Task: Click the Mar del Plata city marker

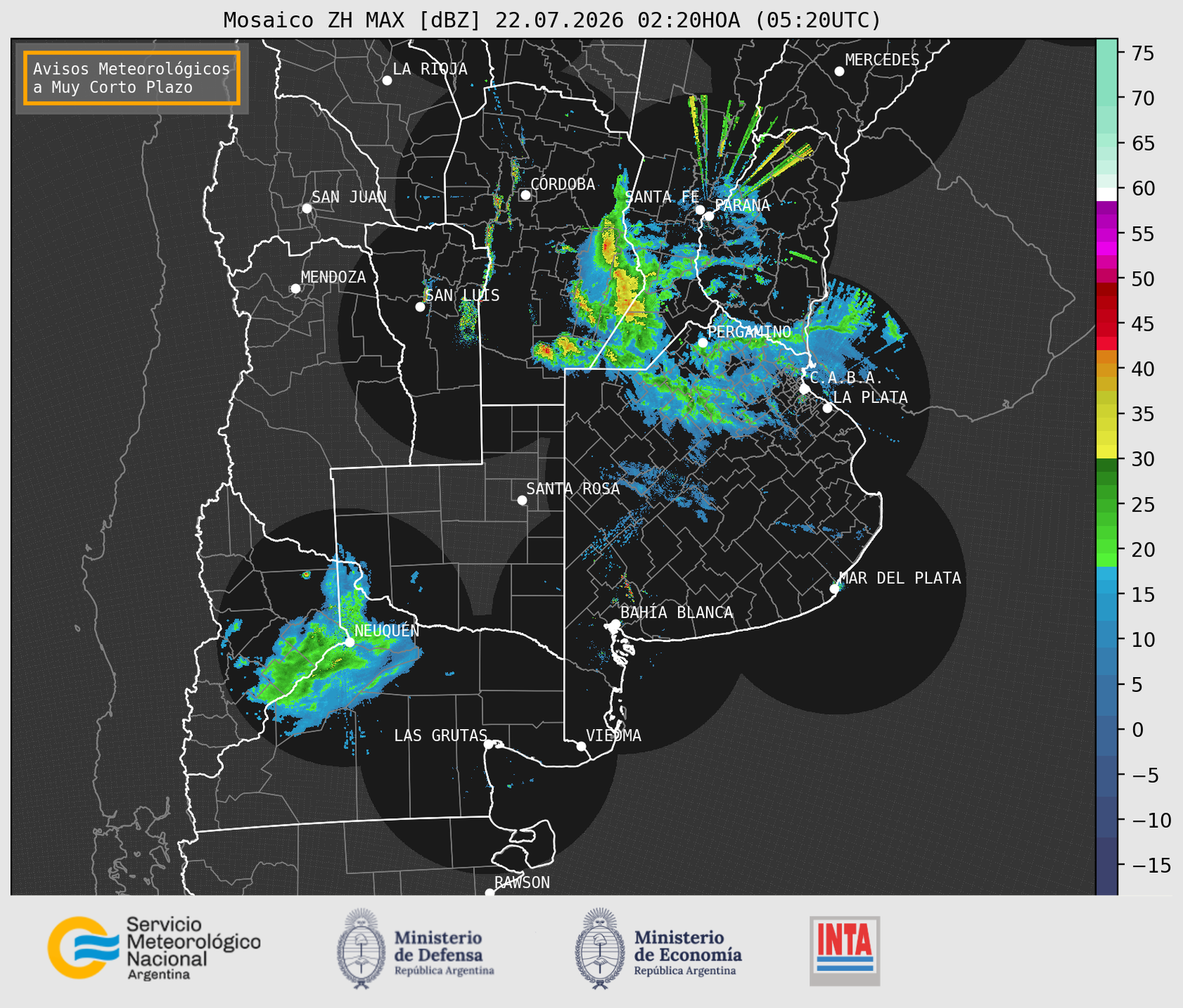Action: pyautogui.click(x=834, y=588)
